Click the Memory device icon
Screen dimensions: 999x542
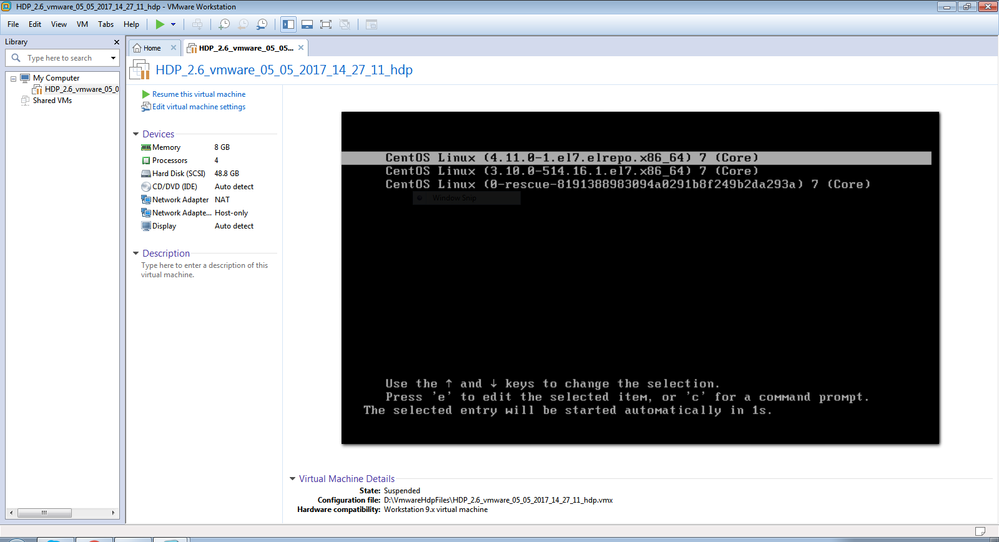click(x=146, y=147)
